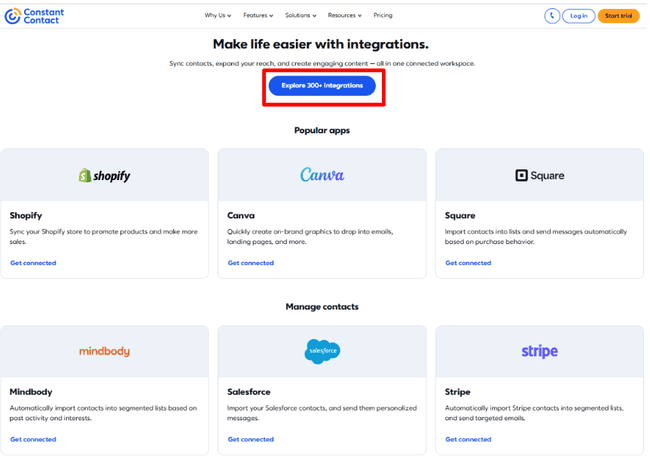
Task: Click the Stripe logo image
Action: pos(541,352)
